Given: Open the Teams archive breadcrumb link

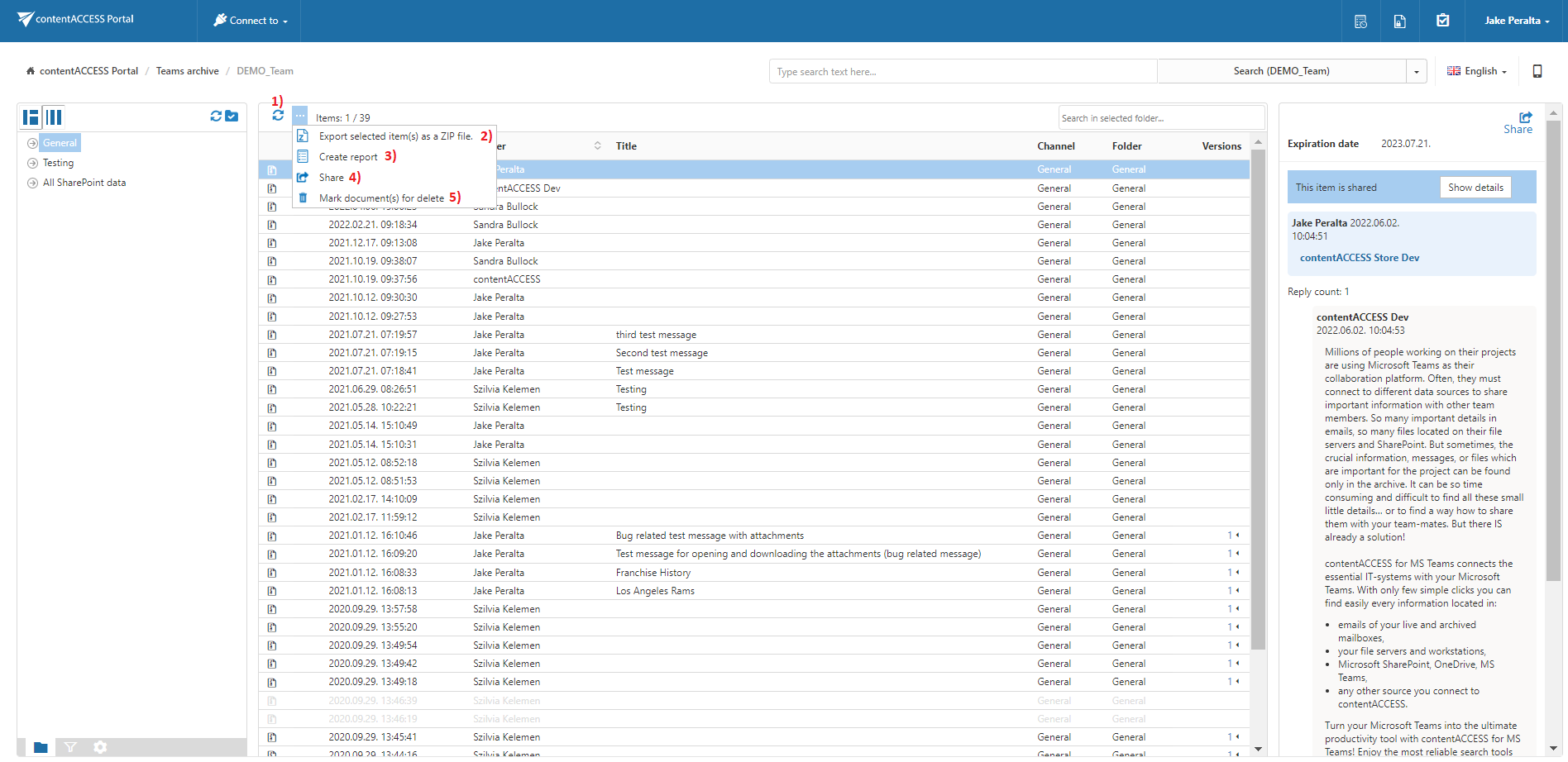Looking at the screenshot, I should pyautogui.click(x=187, y=71).
